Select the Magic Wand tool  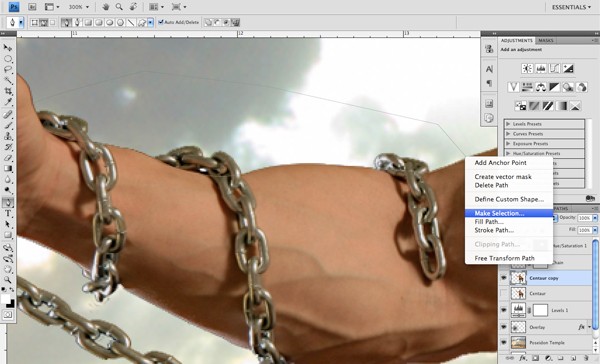8,80
